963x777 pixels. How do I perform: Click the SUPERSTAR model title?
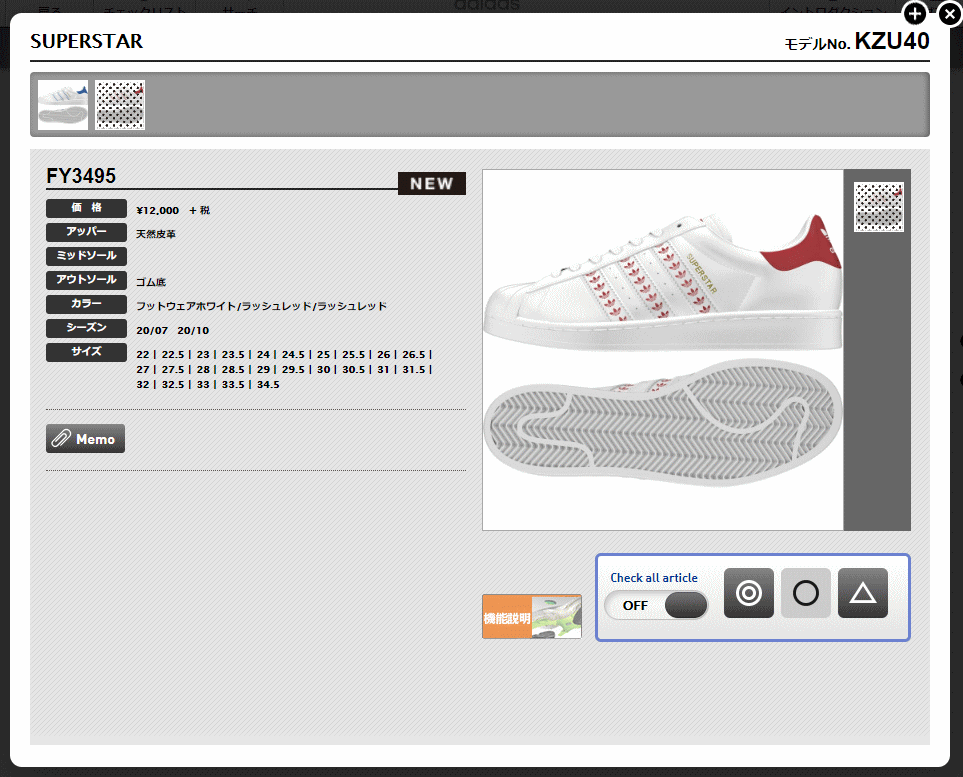coord(87,41)
